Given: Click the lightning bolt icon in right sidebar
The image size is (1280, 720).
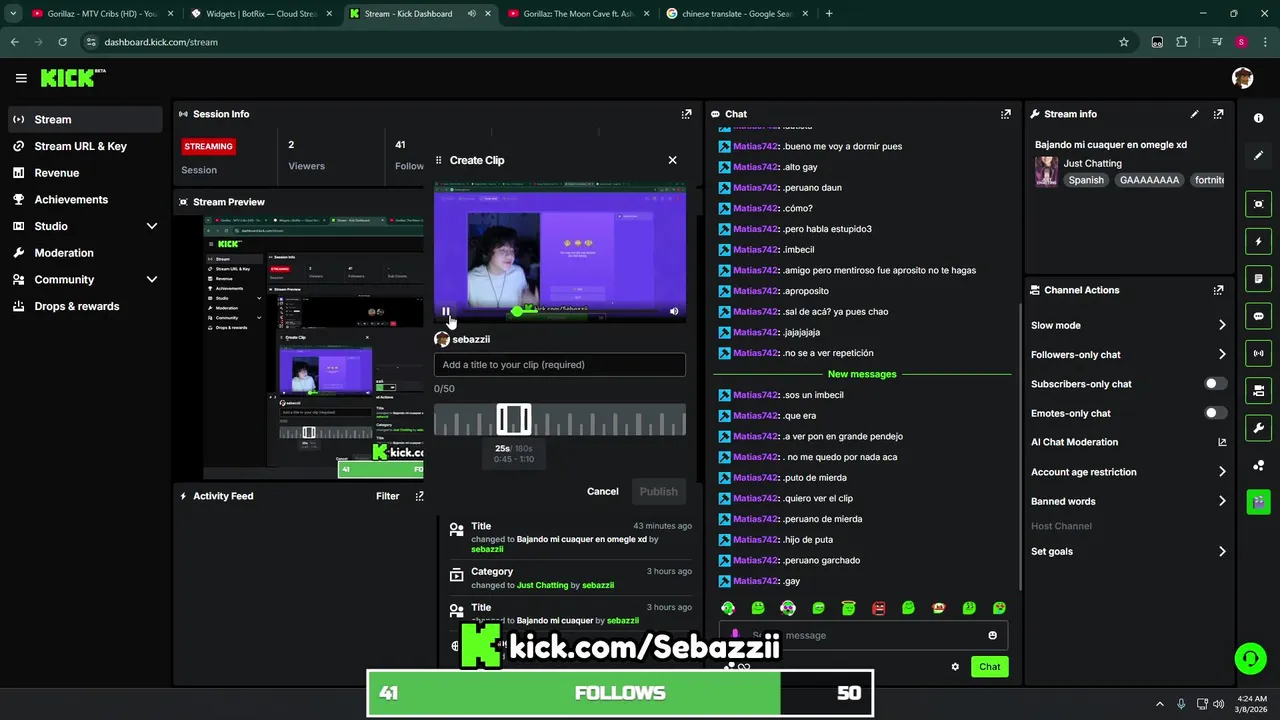Looking at the screenshot, I should coord(1258,241).
